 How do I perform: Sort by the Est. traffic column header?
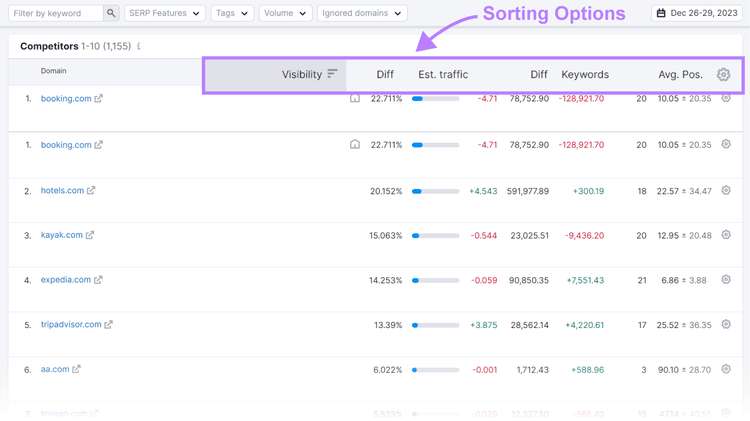pos(443,75)
